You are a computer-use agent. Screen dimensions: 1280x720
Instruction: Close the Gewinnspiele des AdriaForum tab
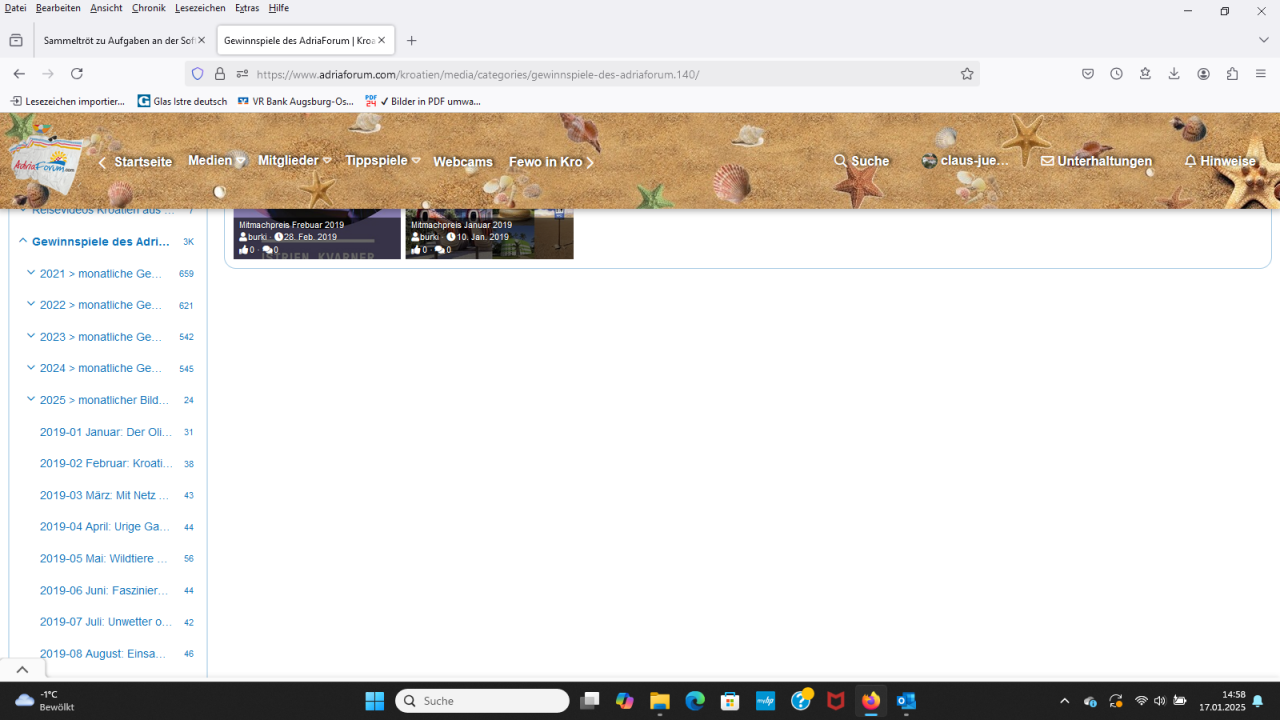pos(383,41)
